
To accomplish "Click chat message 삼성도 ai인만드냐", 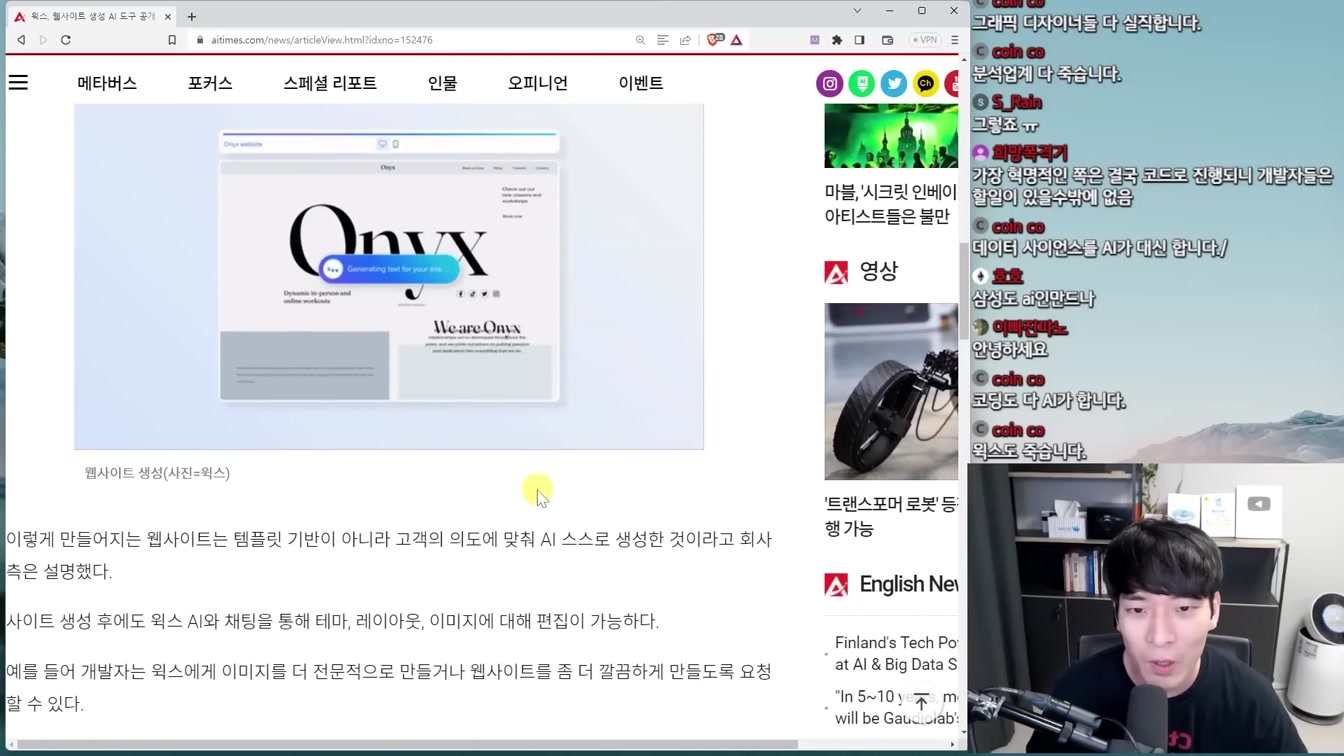I will coord(1034,299).
